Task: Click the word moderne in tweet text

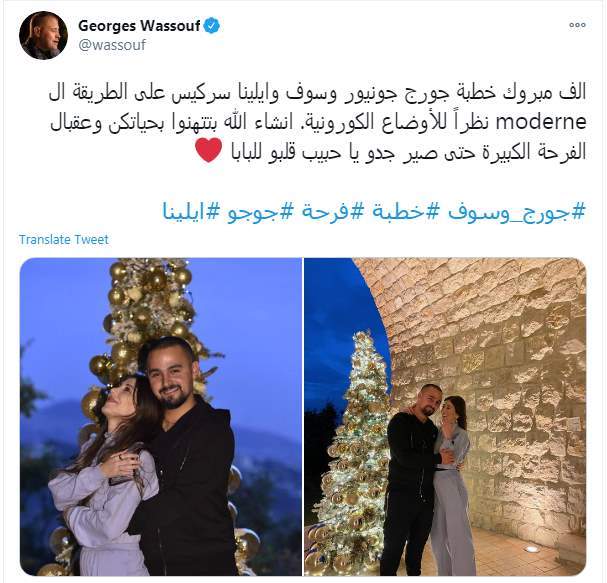Action: click(542, 123)
